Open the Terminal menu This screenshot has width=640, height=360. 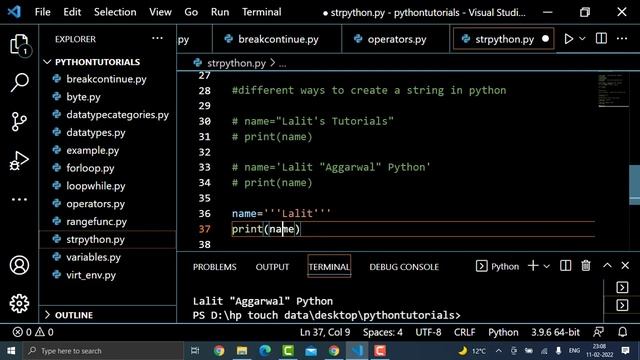tap(261, 12)
